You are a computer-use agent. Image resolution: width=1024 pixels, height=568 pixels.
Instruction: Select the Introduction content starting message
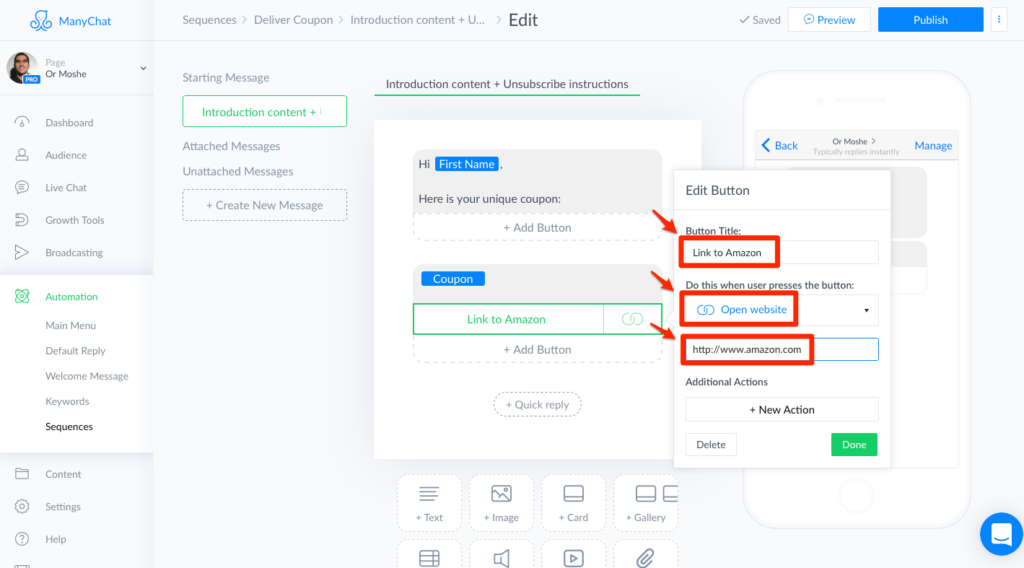click(264, 112)
